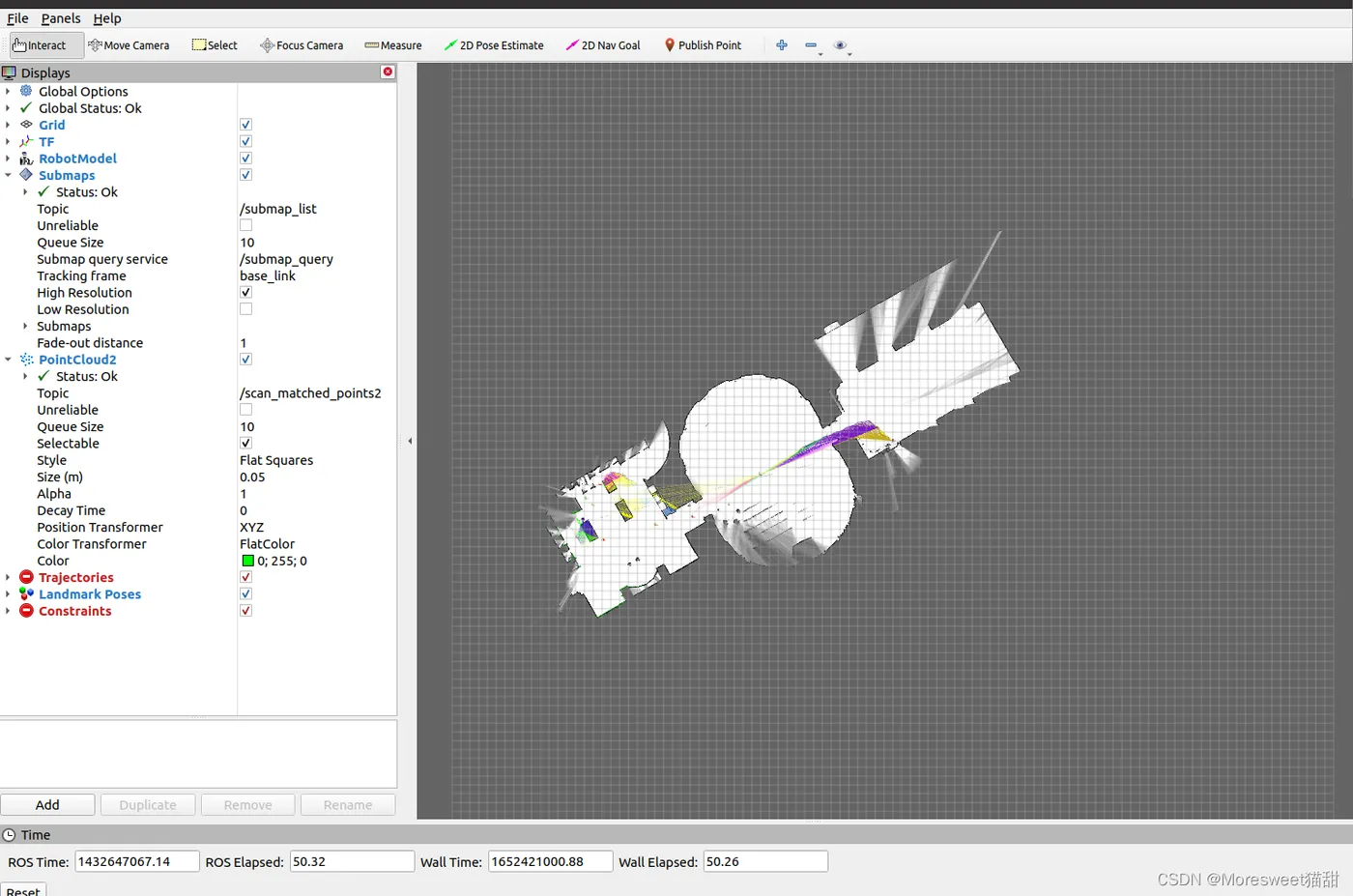Activate the Publish Point tool
The height and width of the screenshot is (896, 1353).
click(x=703, y=45)
